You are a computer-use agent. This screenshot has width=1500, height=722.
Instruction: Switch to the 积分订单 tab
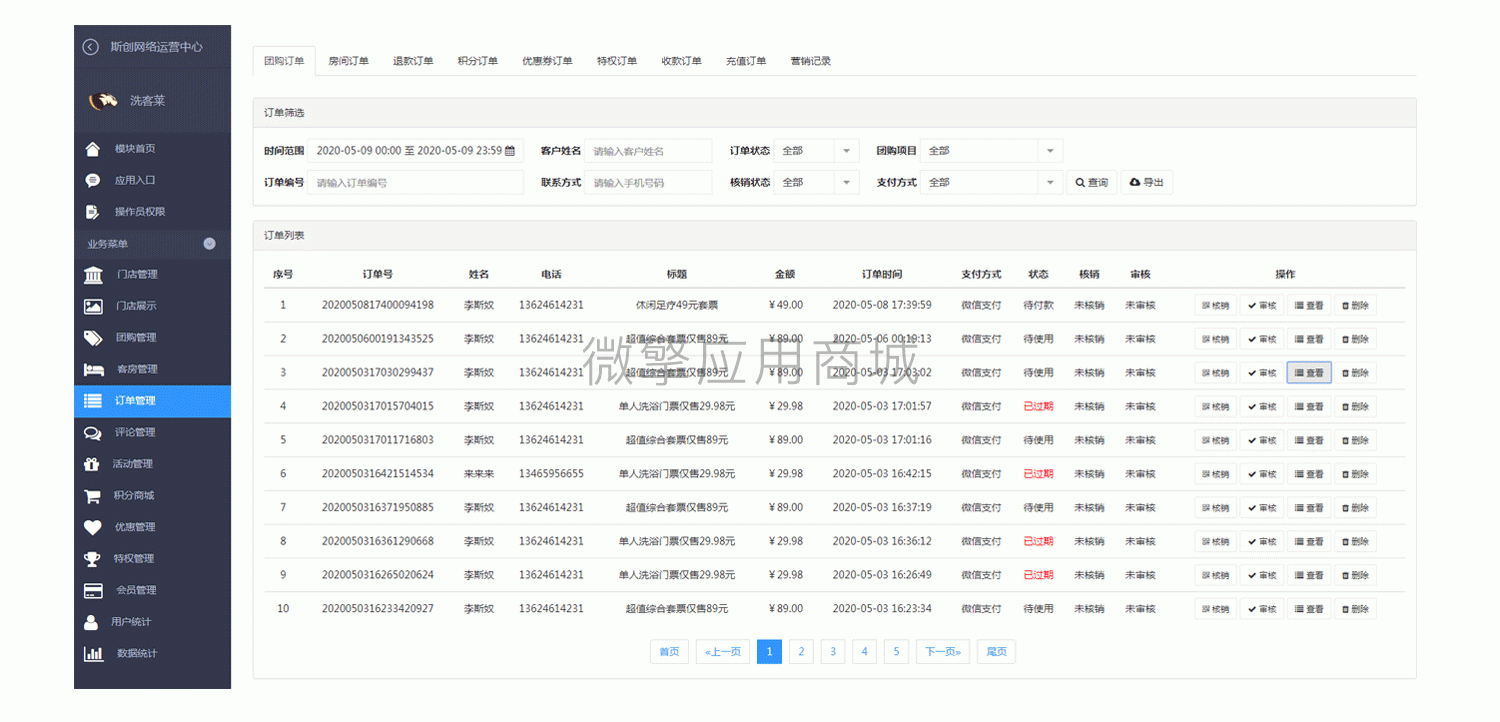pos(478,61)
